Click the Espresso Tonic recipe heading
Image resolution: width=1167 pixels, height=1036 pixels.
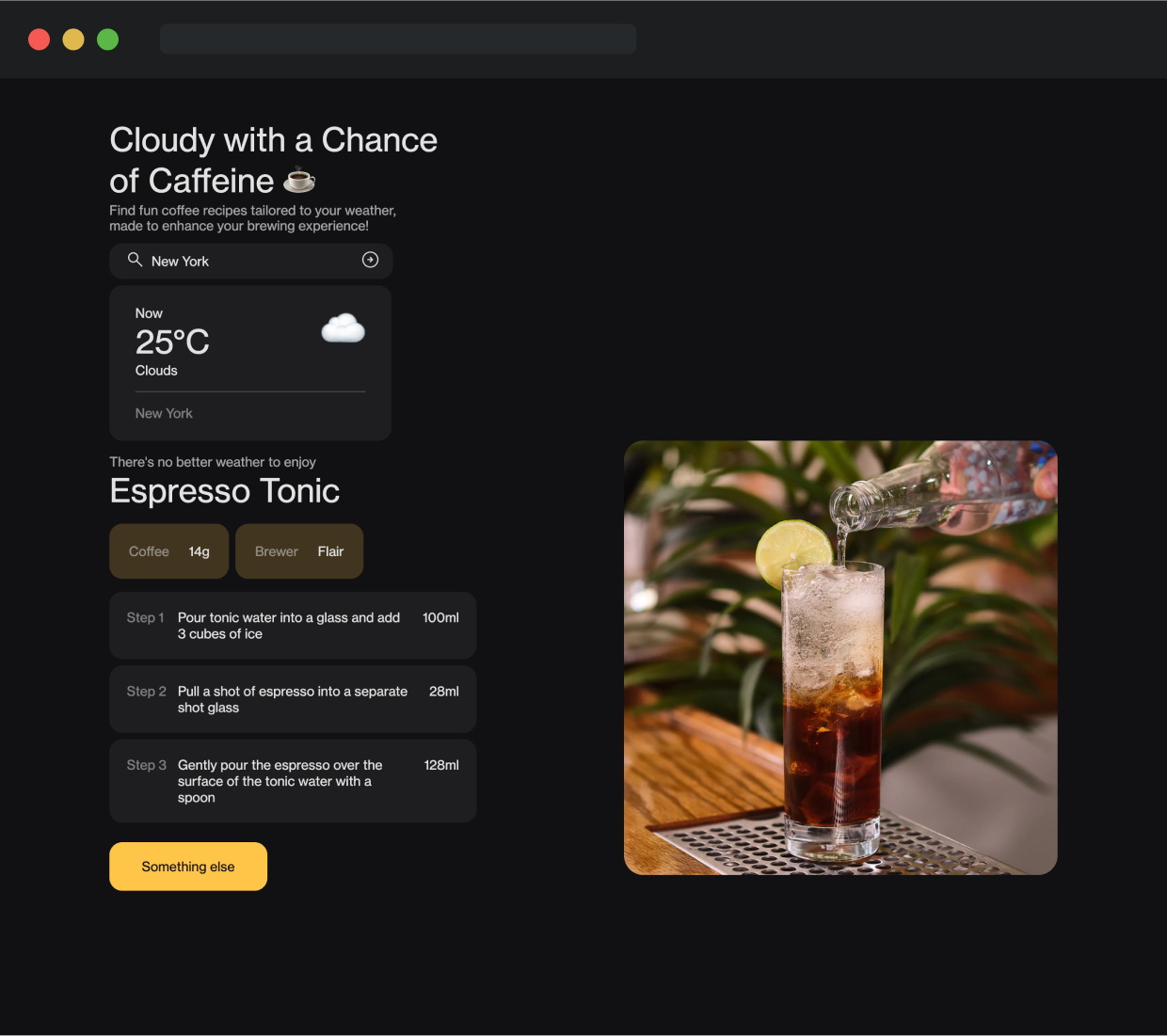225,491
